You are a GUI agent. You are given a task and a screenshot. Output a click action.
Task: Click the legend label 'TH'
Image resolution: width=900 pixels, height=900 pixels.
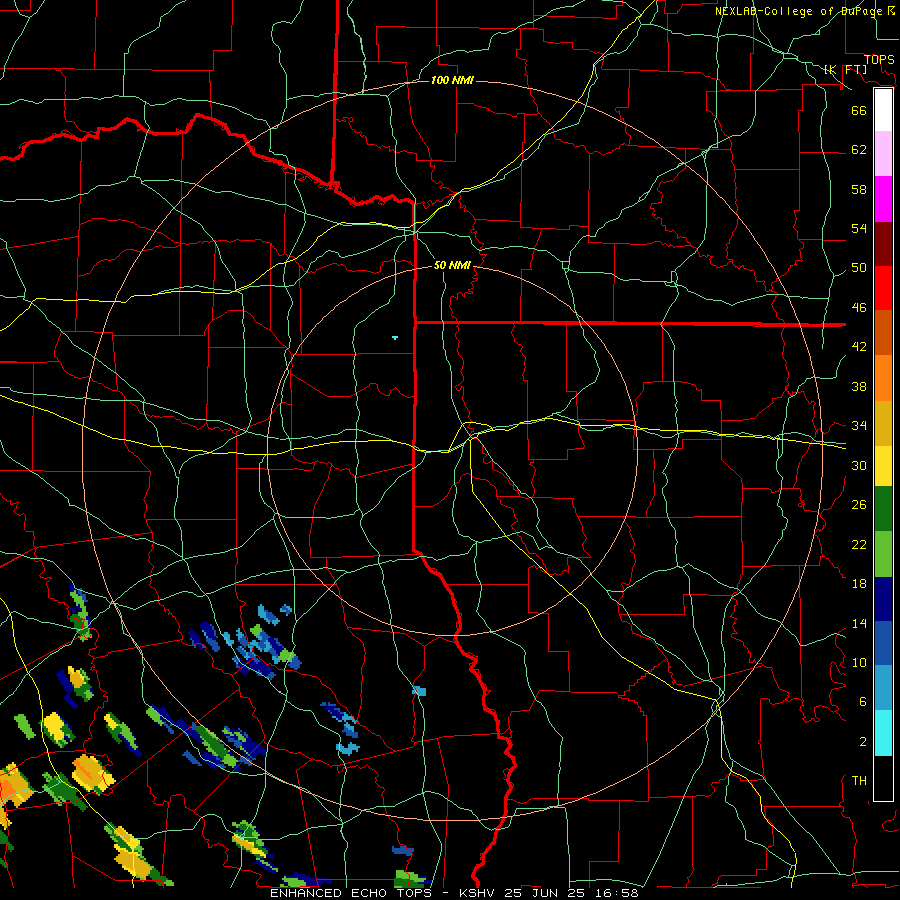[859, 781]
